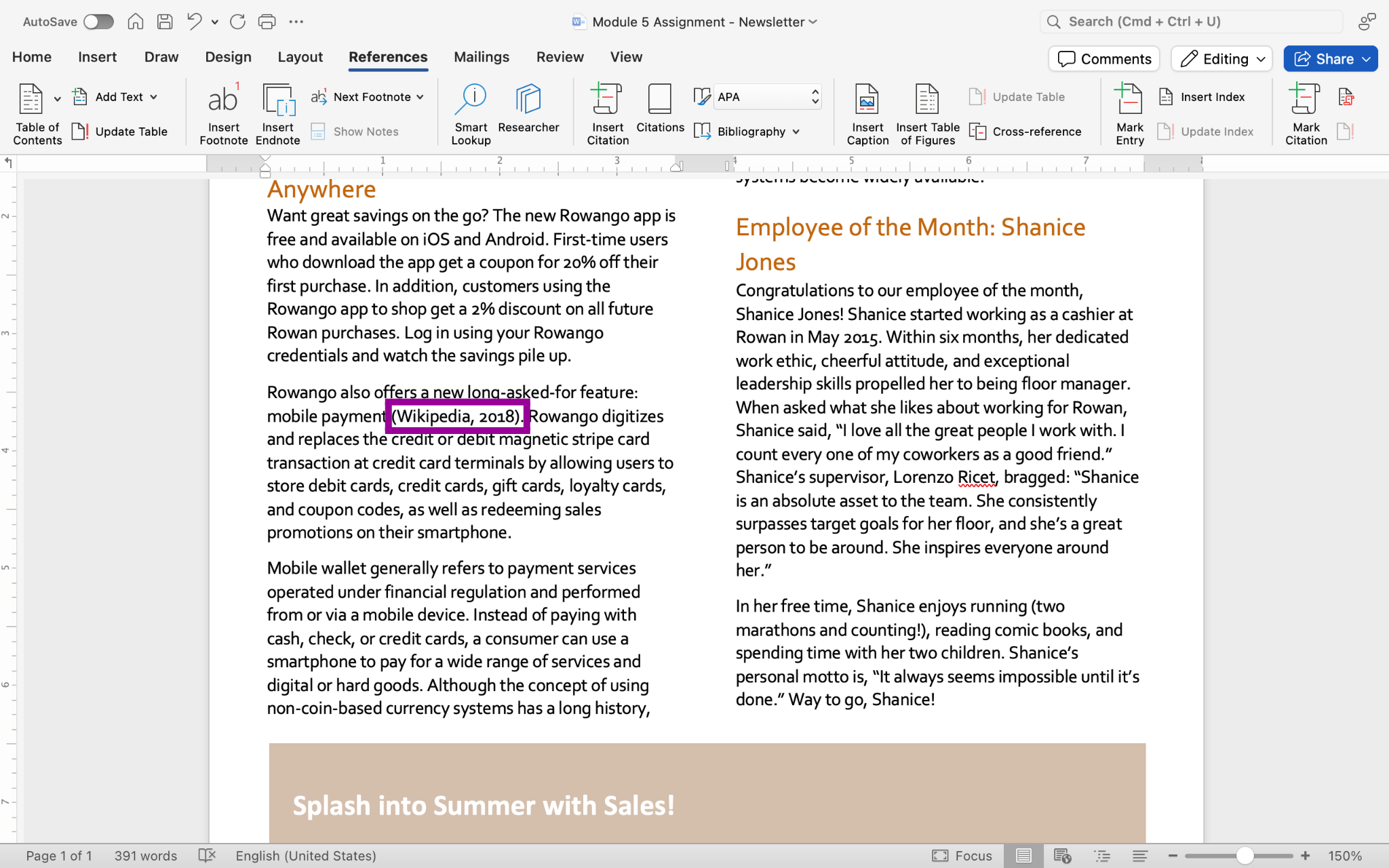Click the Home icon in title bar
This screenshot has height=868, width=1389.
136,22
